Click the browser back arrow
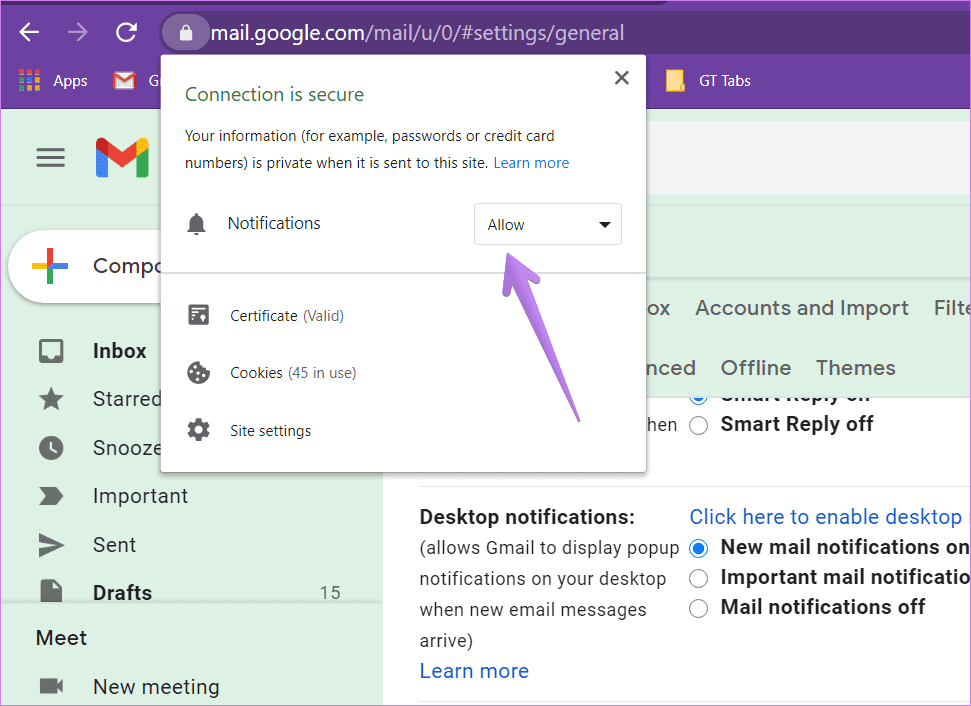 point(29,32)
